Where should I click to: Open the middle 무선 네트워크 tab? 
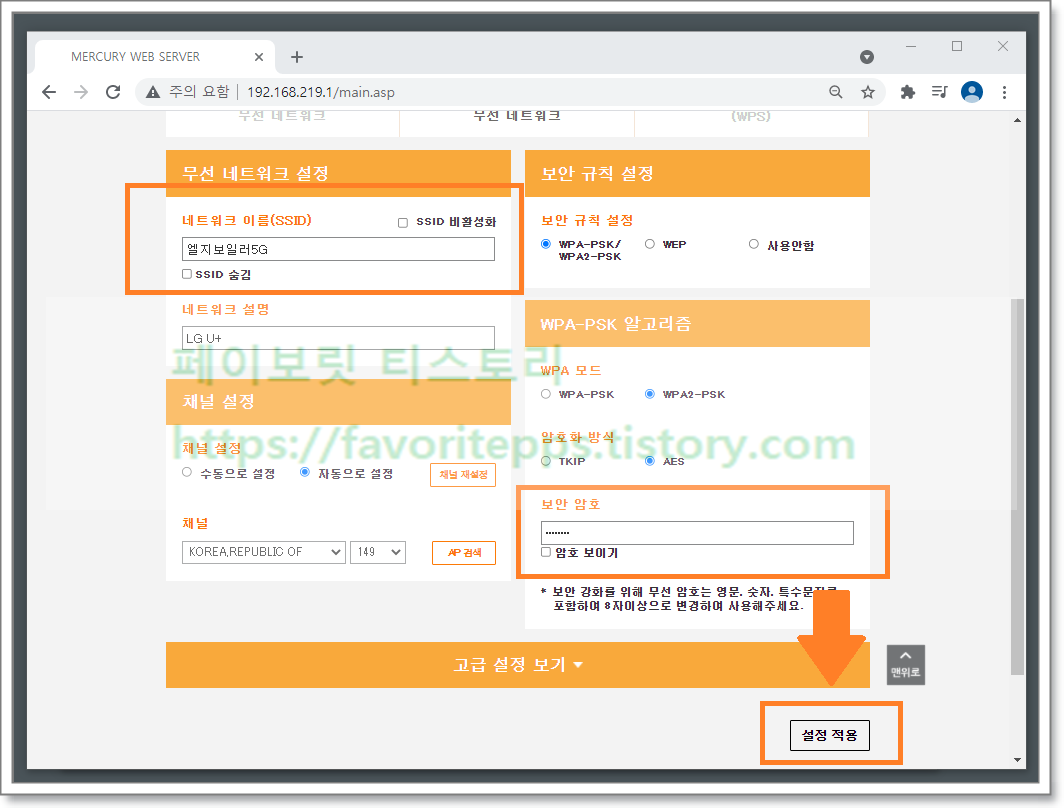pos(517,121)
